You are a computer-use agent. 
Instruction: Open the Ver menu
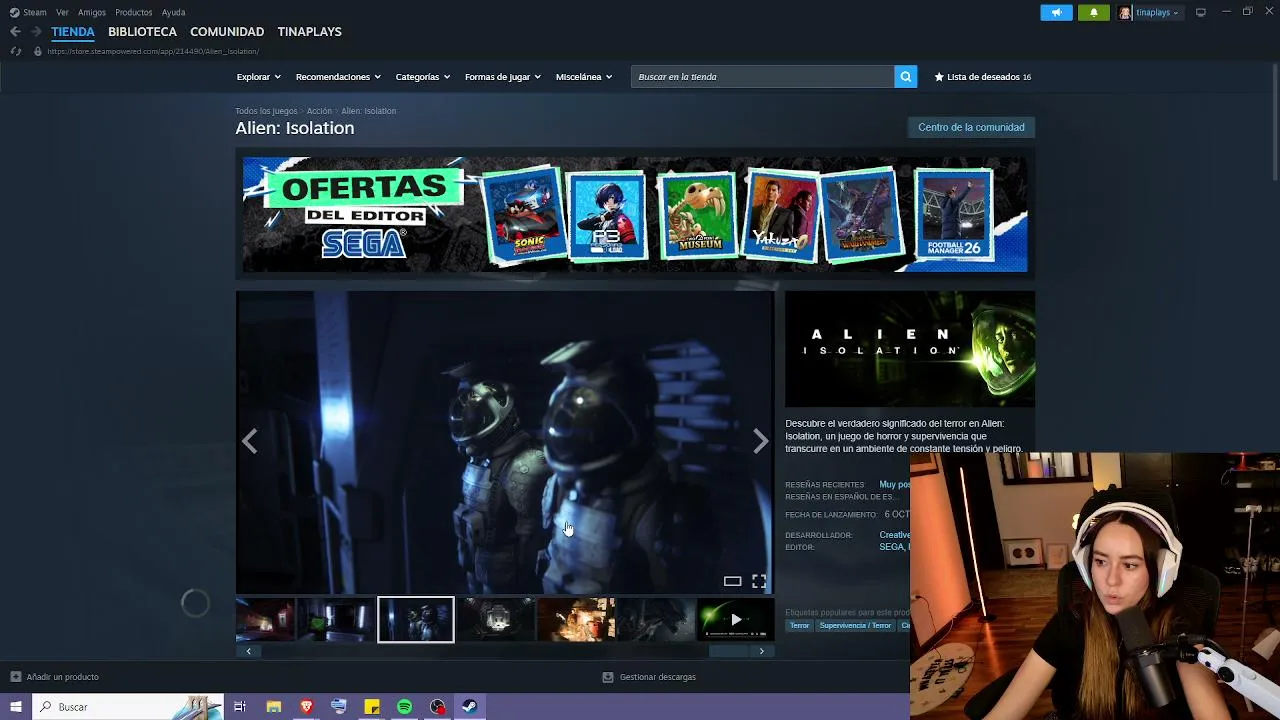click(x=62, y=12)
